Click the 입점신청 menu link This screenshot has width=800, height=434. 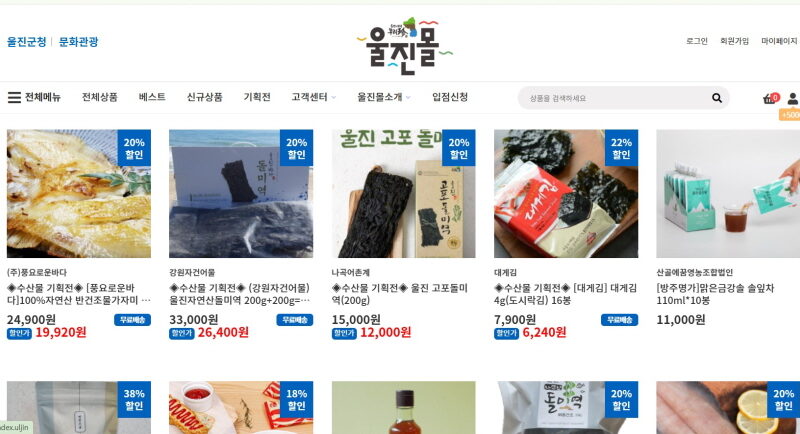(450, 97)
